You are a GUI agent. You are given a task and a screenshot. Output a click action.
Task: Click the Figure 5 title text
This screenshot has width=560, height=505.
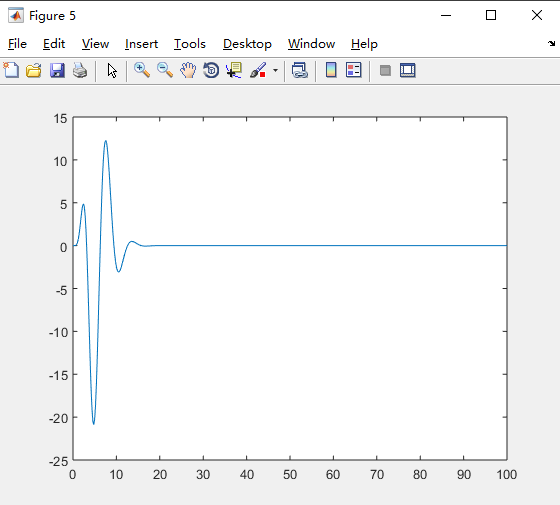[x=52, y=16]
